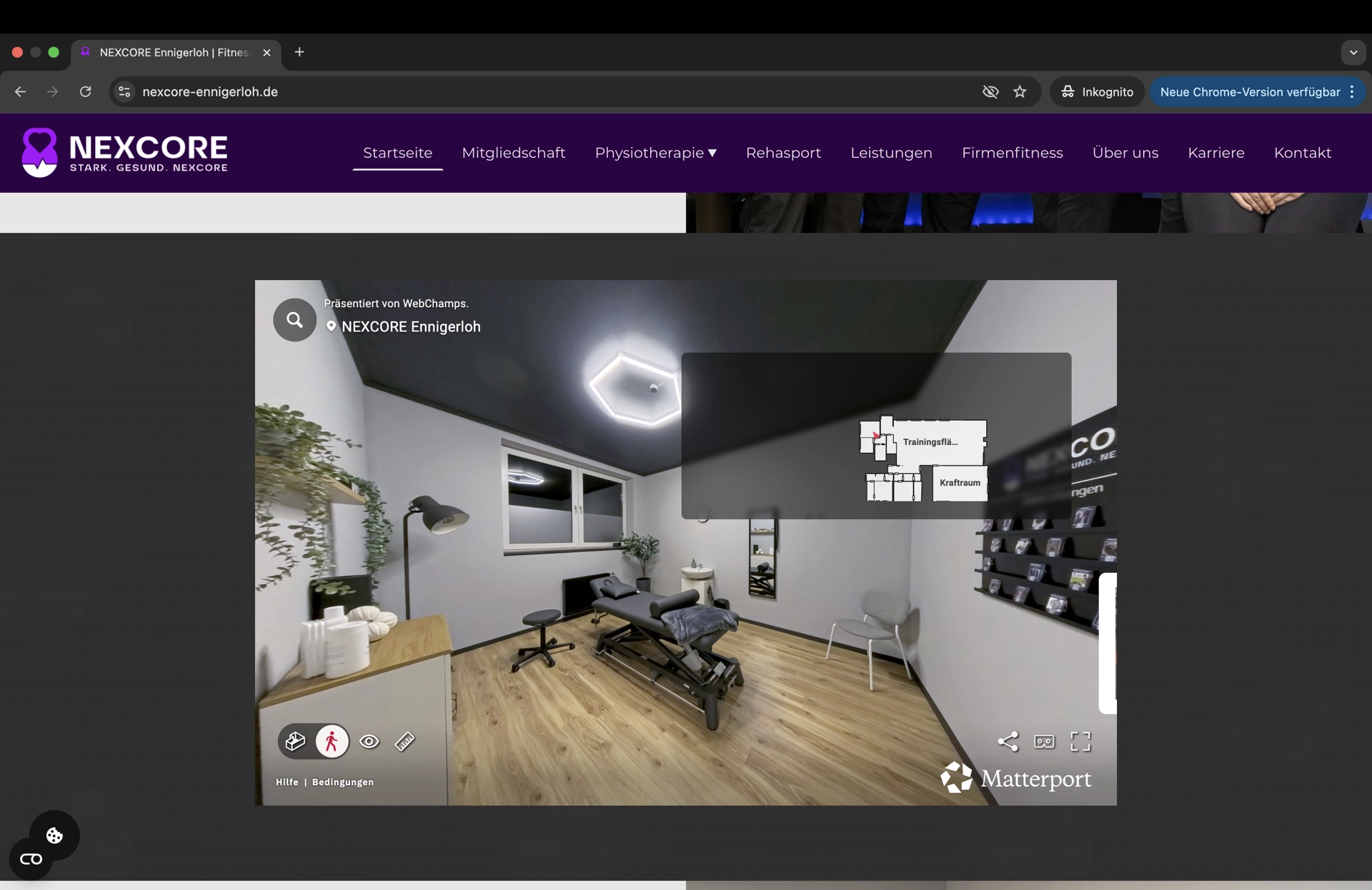This screenshot has width=1372, height=890.
Task: Share the Matterport tour
Action: coord(1008,741)
